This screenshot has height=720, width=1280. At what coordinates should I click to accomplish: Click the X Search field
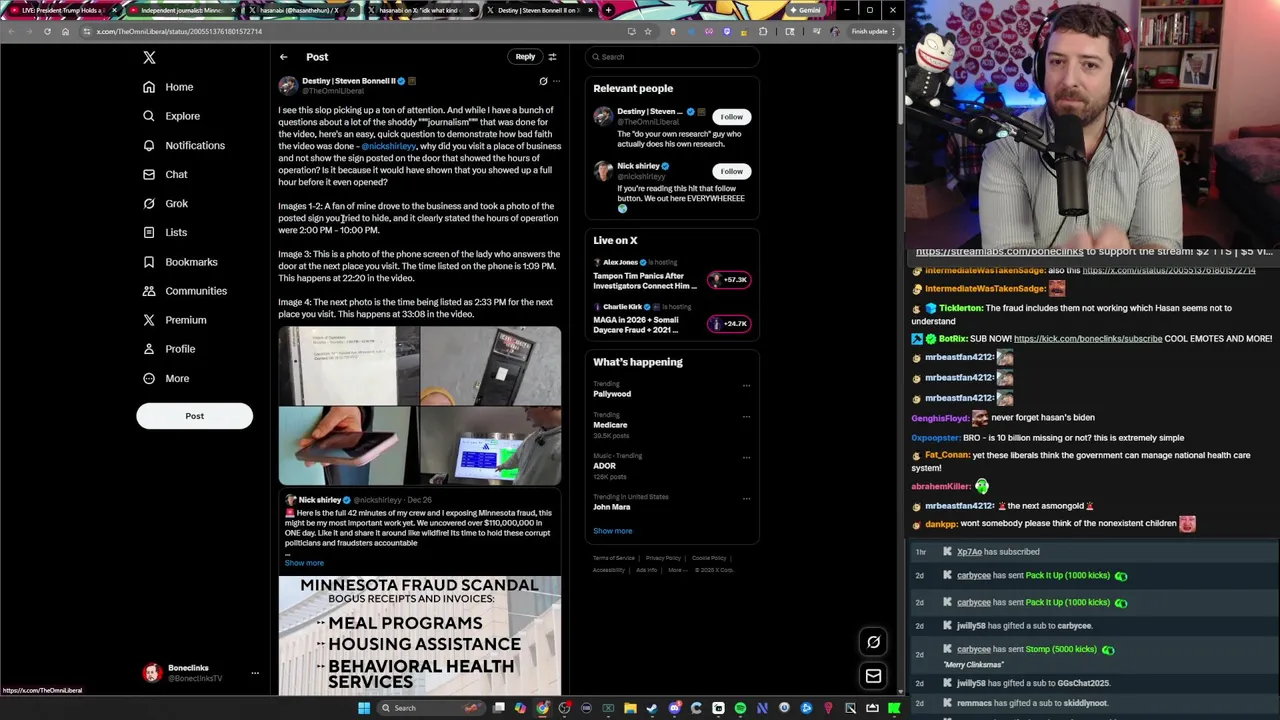coord(672,57)
